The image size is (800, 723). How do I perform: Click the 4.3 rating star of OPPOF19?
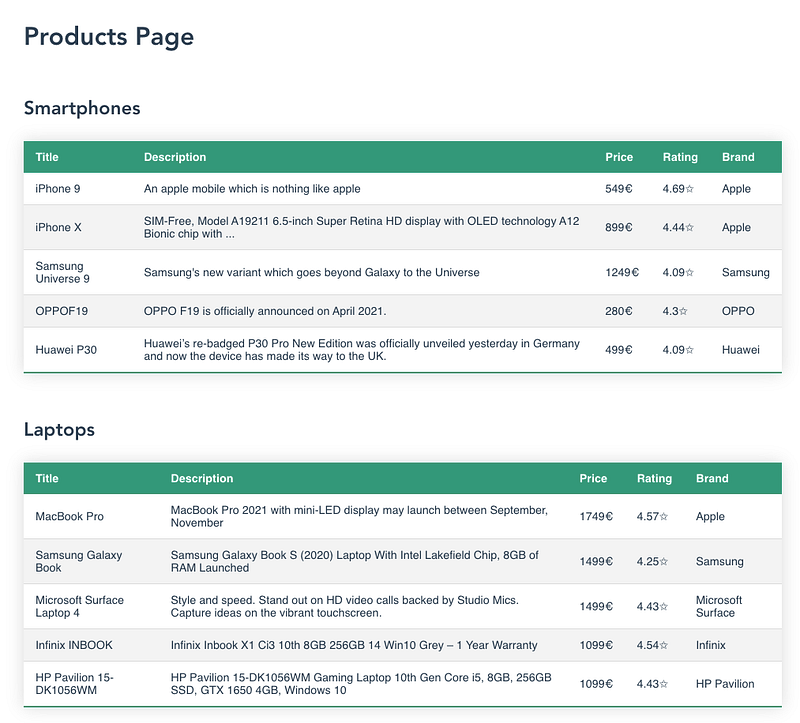(684, 312)
